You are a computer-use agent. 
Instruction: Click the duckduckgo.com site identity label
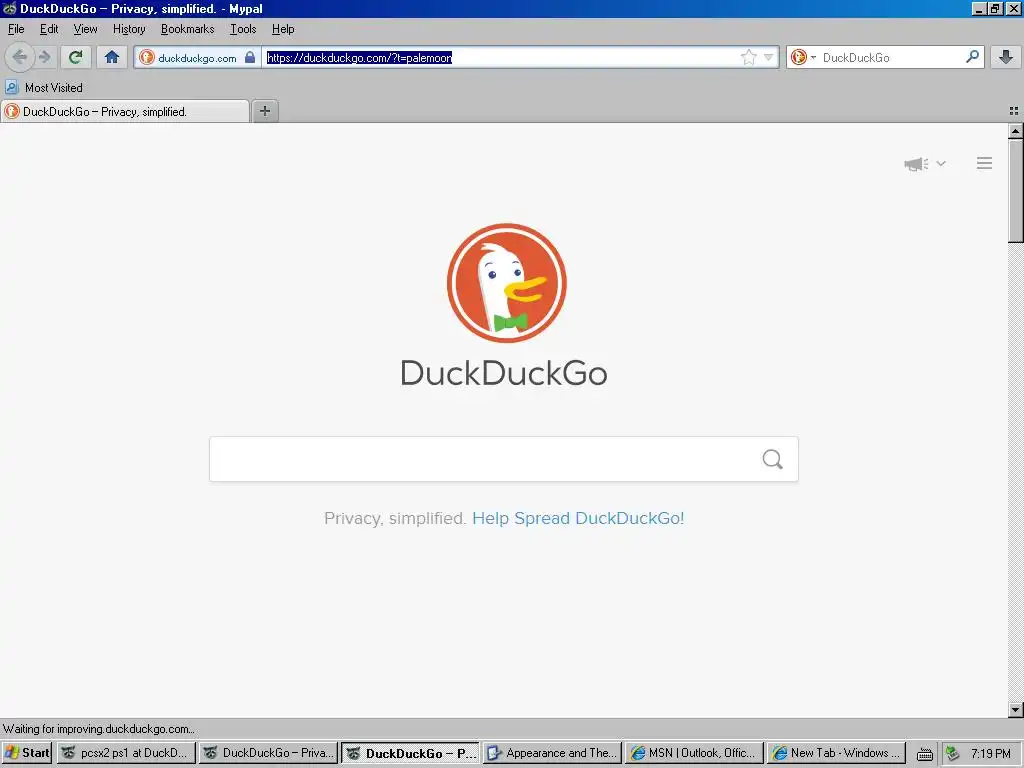click(x=197, y=58)
